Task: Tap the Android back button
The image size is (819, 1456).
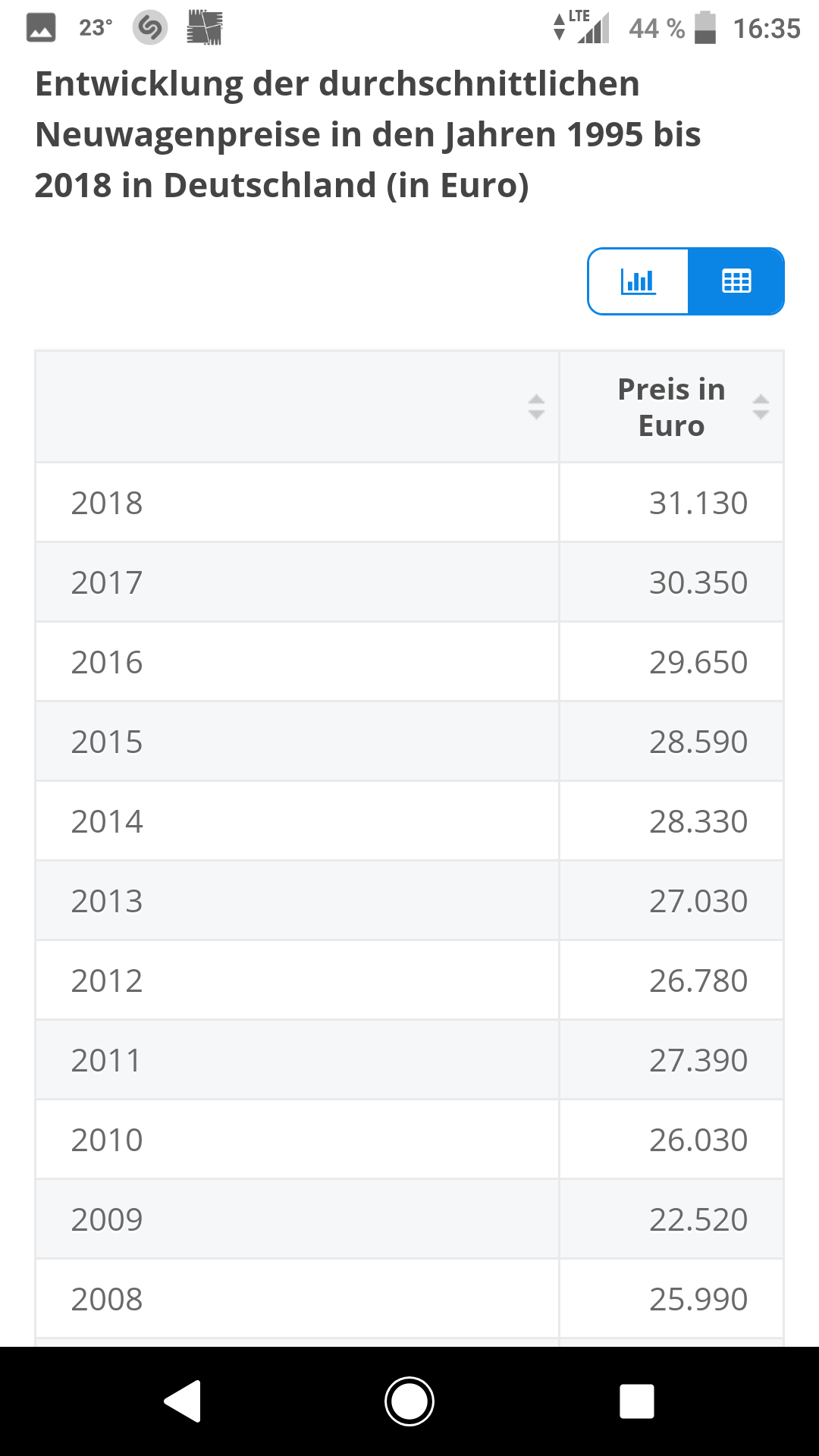Action: (x=183, y=1401)
